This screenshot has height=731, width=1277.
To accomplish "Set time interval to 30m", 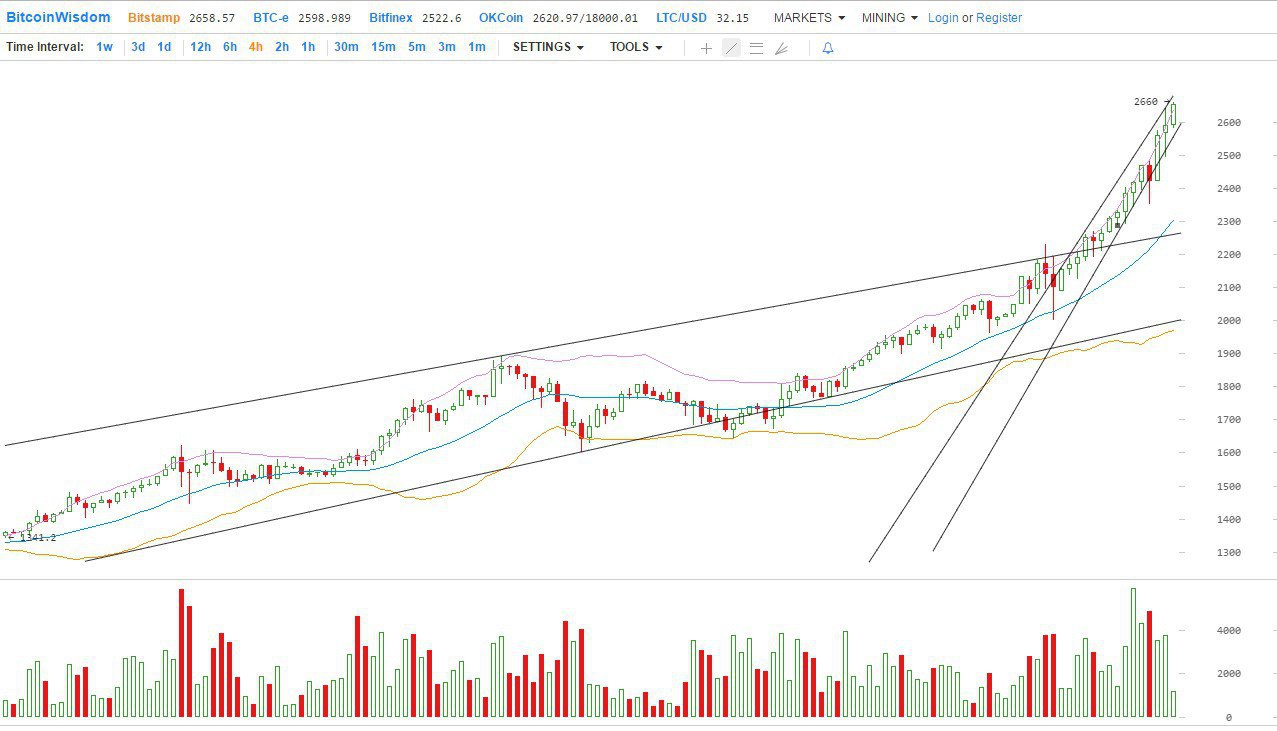I will pos(346,47).
